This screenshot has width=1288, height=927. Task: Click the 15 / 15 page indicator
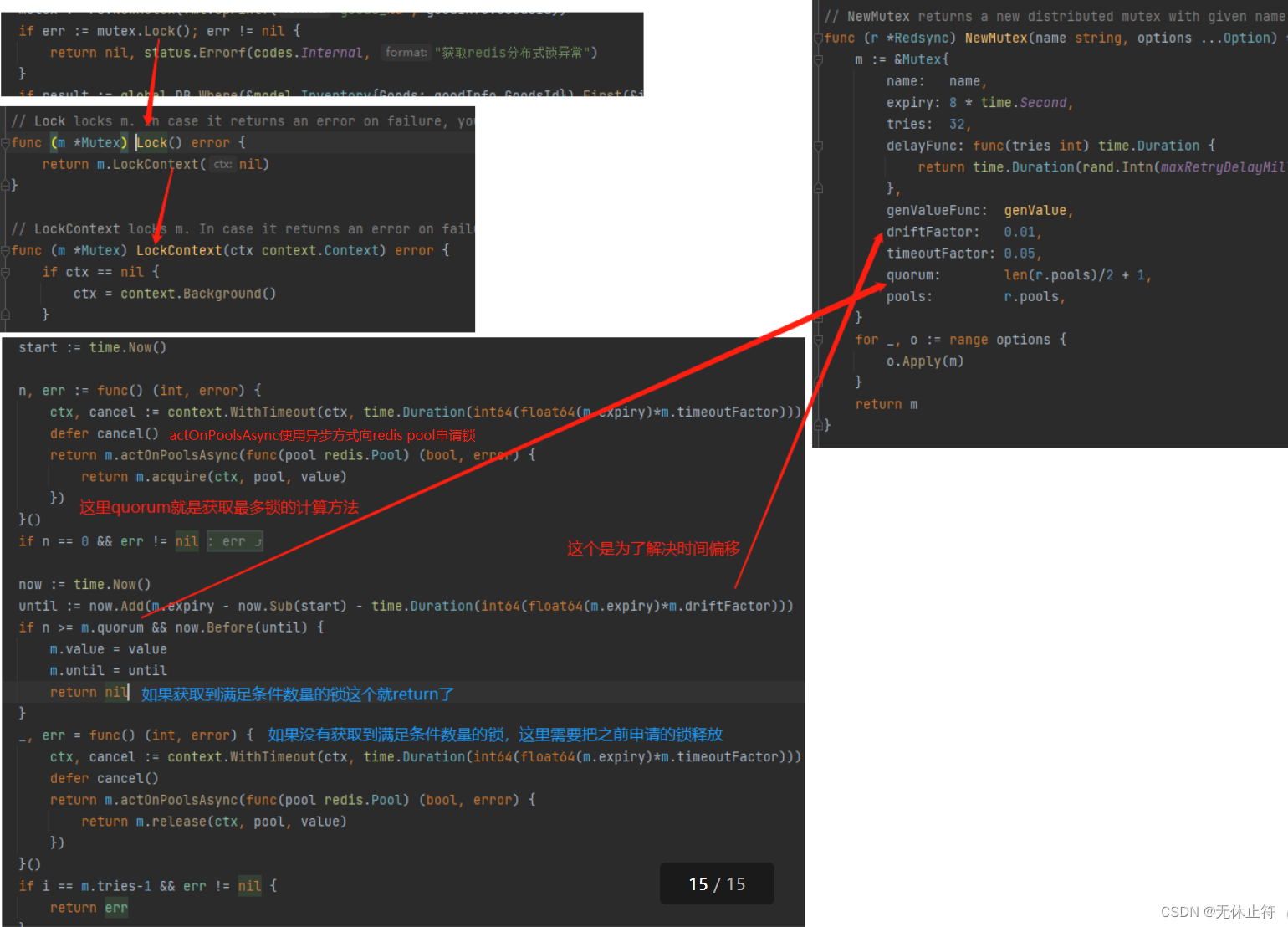coord(717,883)
